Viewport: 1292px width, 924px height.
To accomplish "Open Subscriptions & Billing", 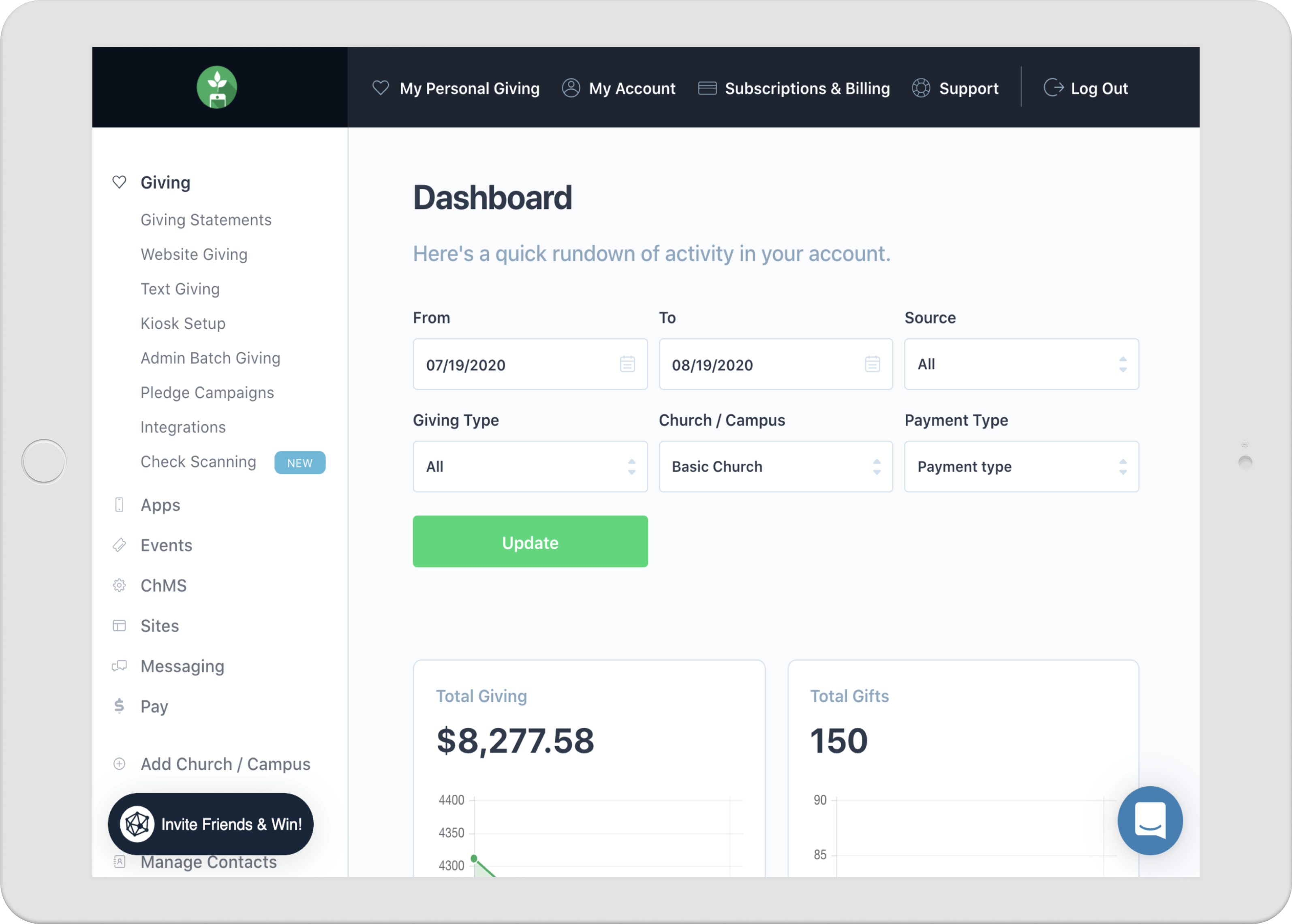I will [x=807, y=88].
